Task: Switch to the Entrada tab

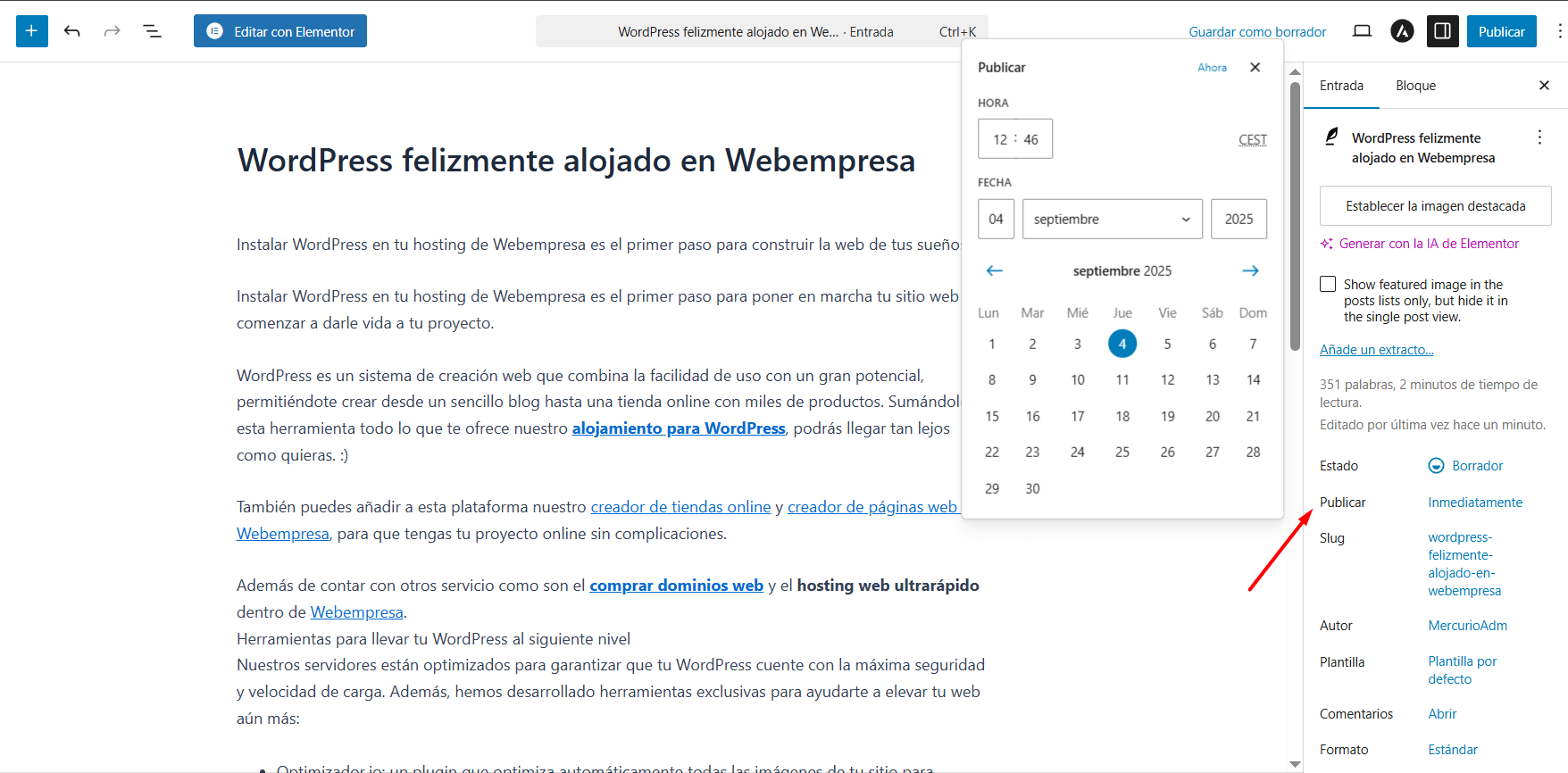Action: coord(1341,86)
